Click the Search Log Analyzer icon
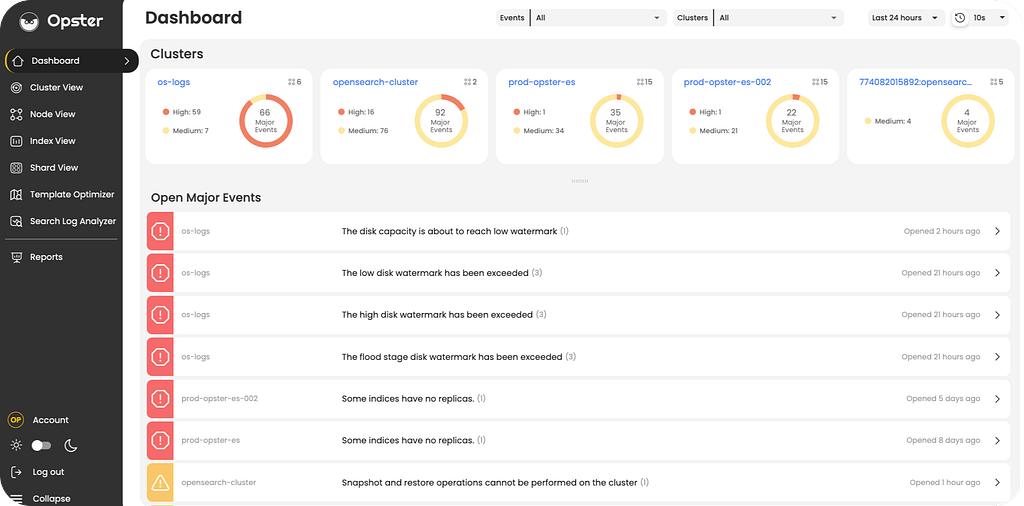Image resolution: width=1024 pixels, height=506 pixels. pyautogui.click(x=16, y=221)
